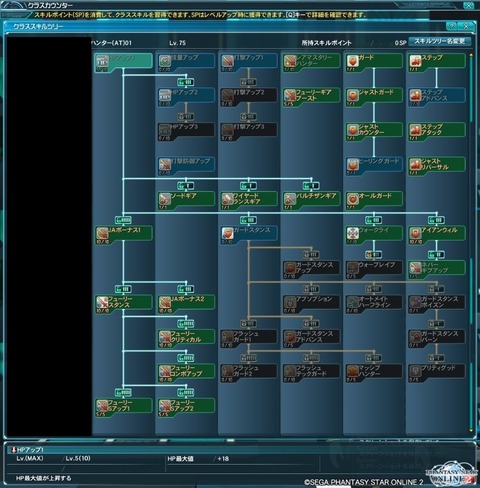Viewport: 480px width, 488px height.
Task: Click the フラッシュガード2 skill icon
Action: (227, 372)
